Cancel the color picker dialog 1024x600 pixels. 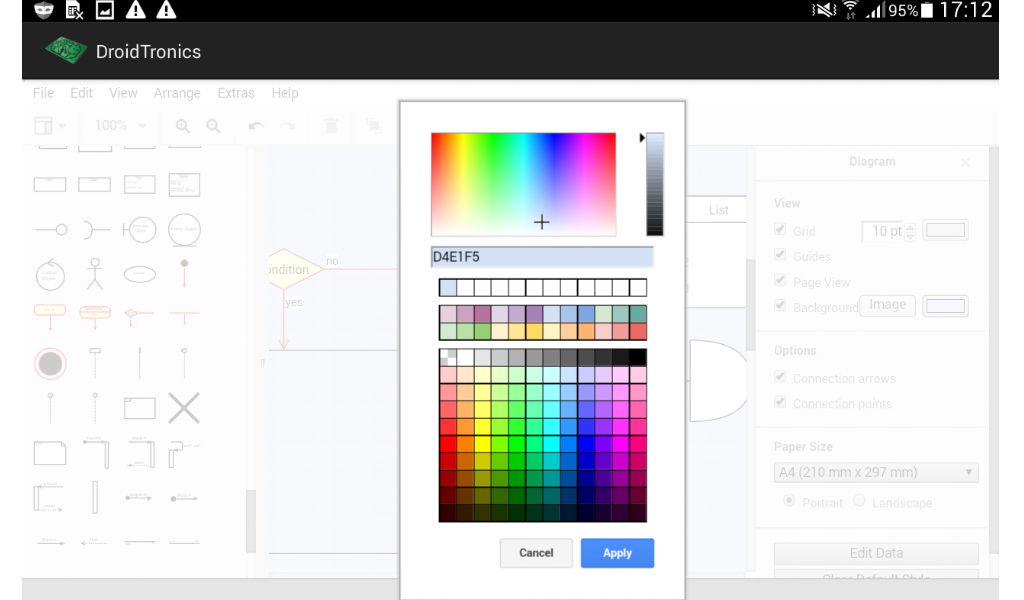pos(536,552)
